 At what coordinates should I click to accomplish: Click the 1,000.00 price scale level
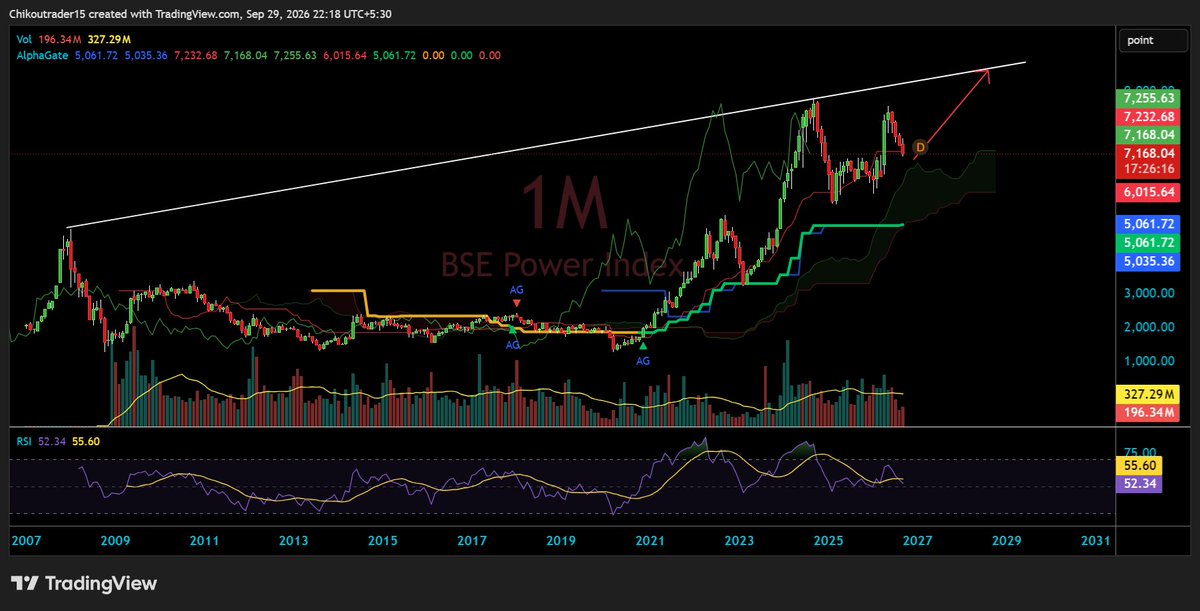click(x=1148, y=361)
